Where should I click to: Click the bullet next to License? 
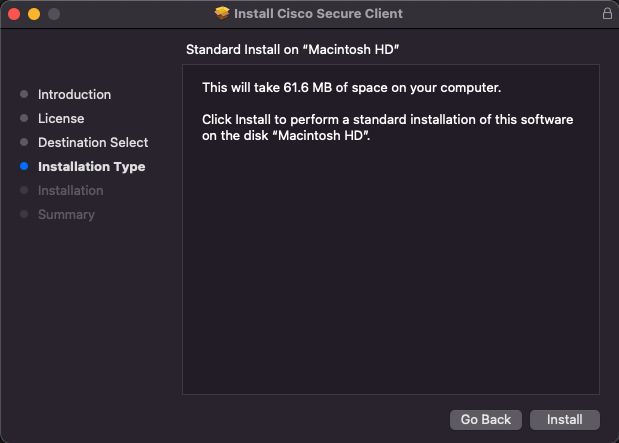tap(24, 119)
